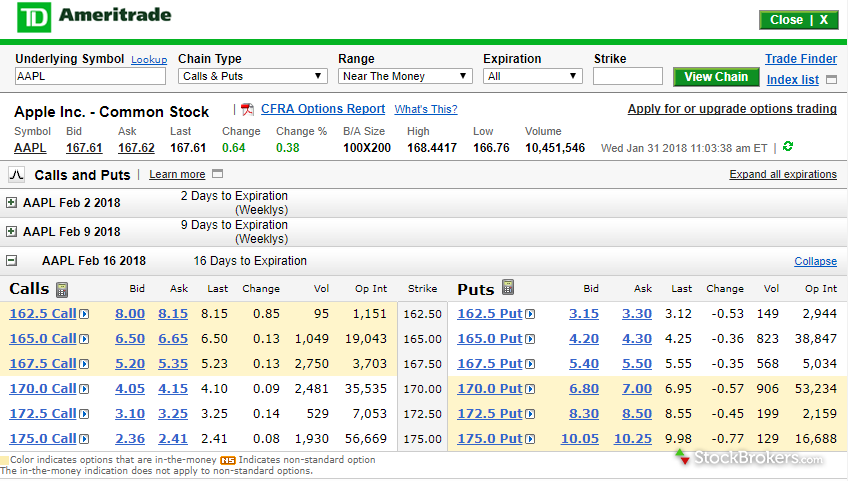Screen dimensions: 848x481
Task: Click the Underlying Symbol field containing AAPL
Action: (x=90, y=76)
